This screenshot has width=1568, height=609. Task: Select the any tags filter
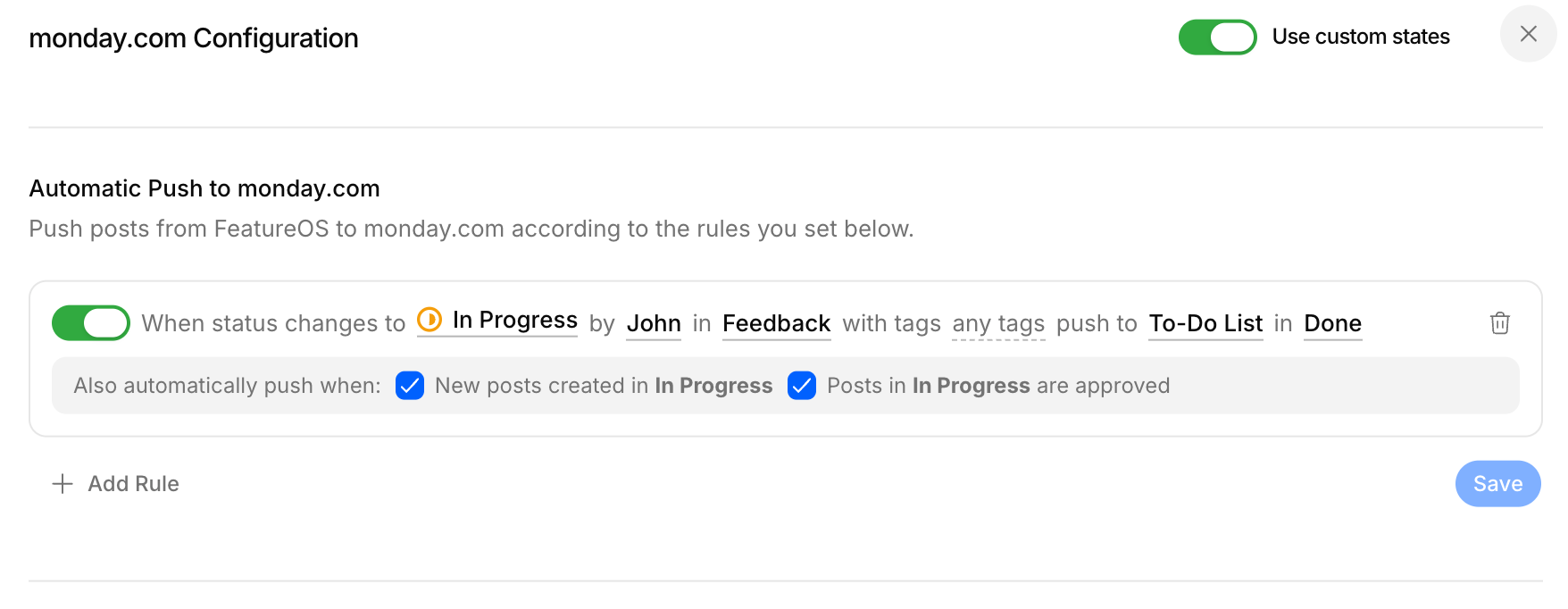click(998, 323)
